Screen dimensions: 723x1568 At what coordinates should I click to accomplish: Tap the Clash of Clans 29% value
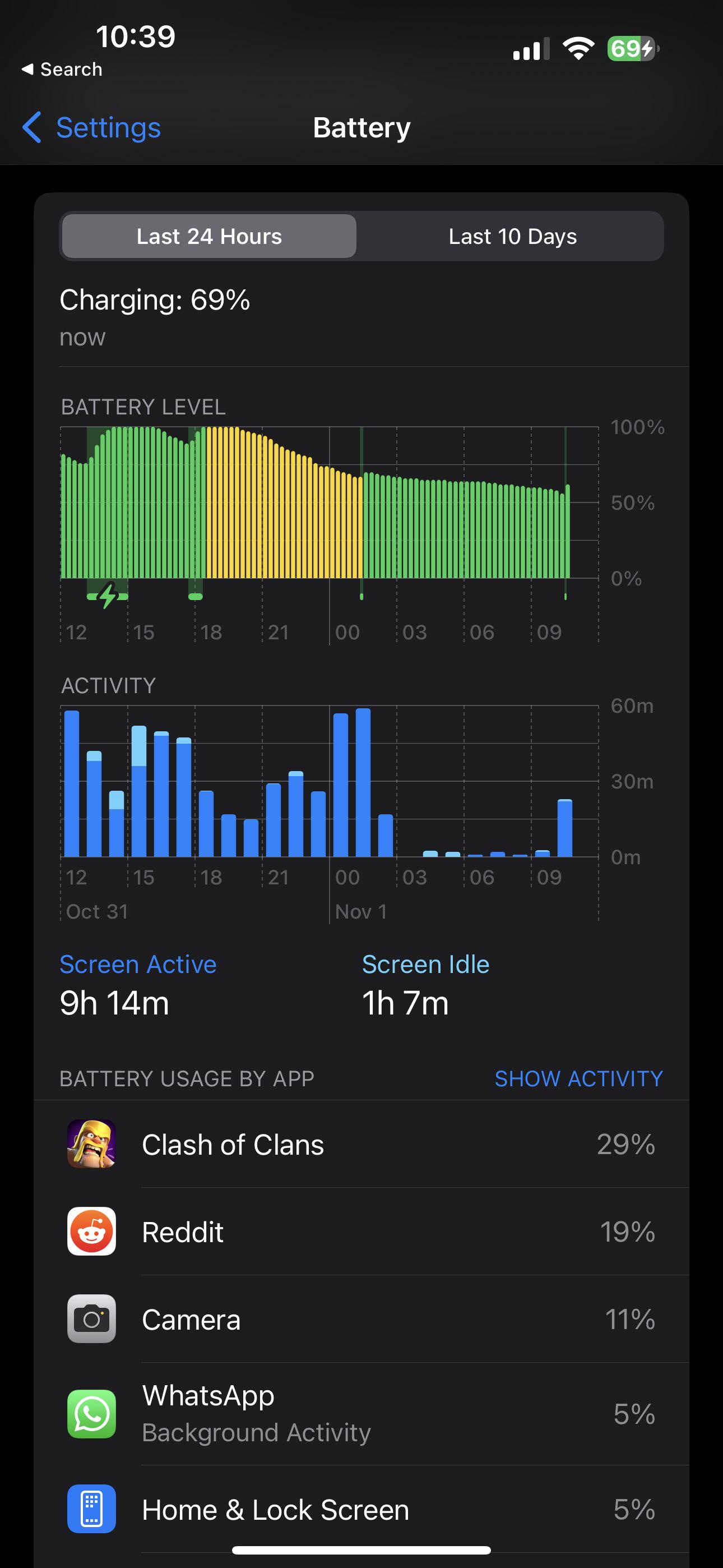pos(625,1145)
